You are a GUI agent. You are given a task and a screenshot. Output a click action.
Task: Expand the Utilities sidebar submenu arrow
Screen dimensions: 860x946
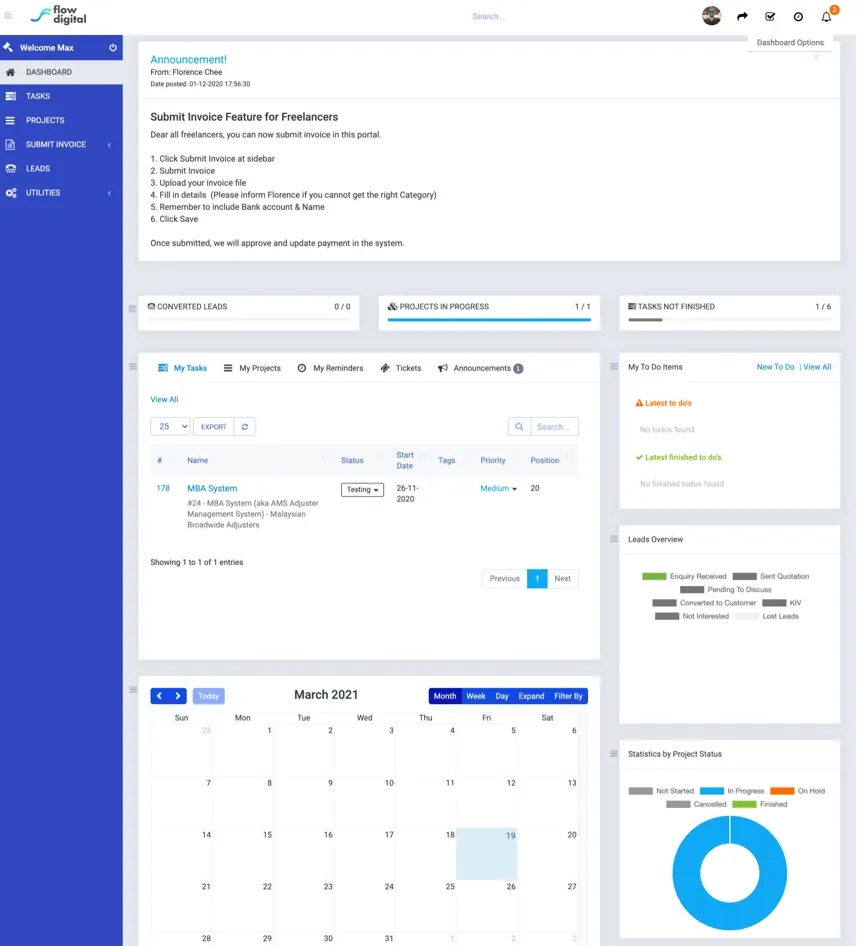tap(109, 193)
